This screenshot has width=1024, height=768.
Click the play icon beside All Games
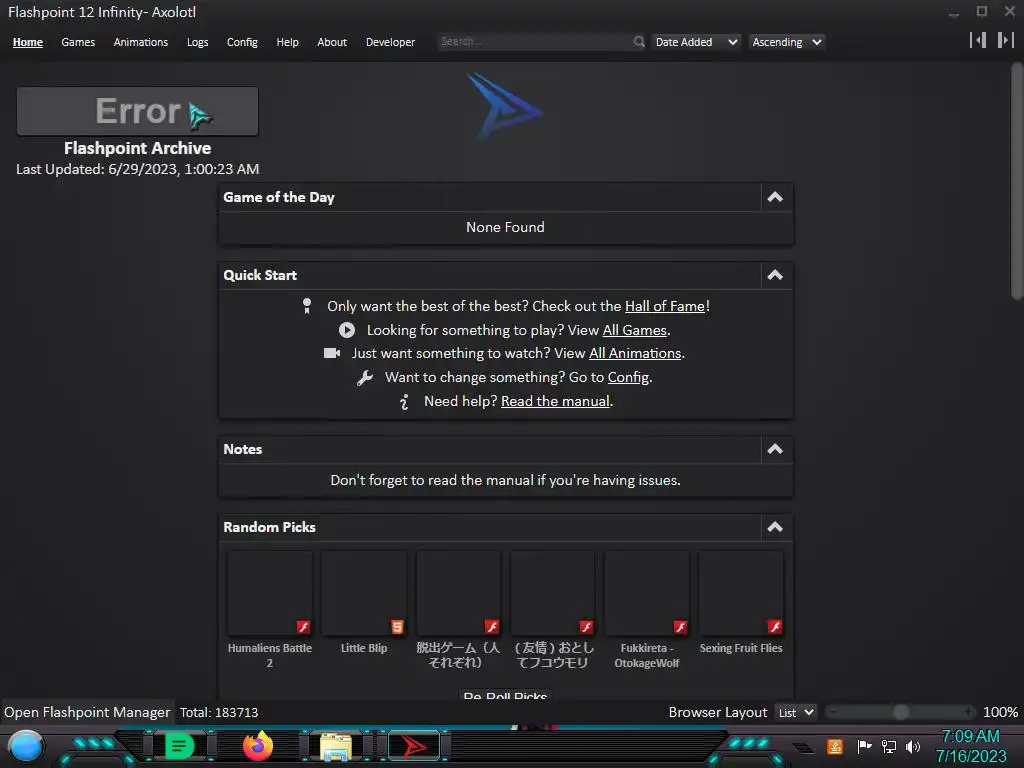[x=347, y=330]
